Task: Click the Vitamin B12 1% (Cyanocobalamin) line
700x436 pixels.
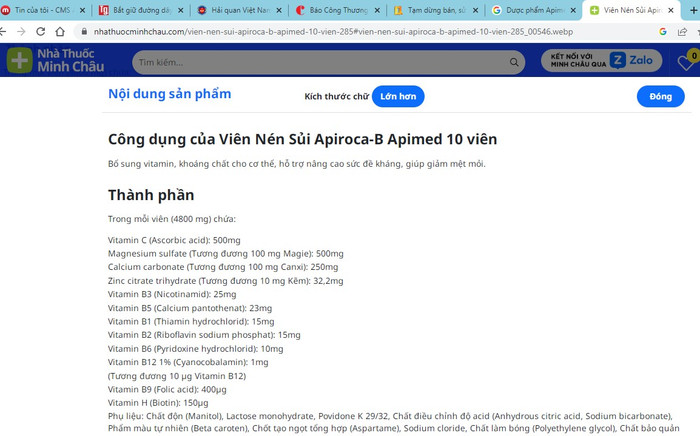Action: 188,362
